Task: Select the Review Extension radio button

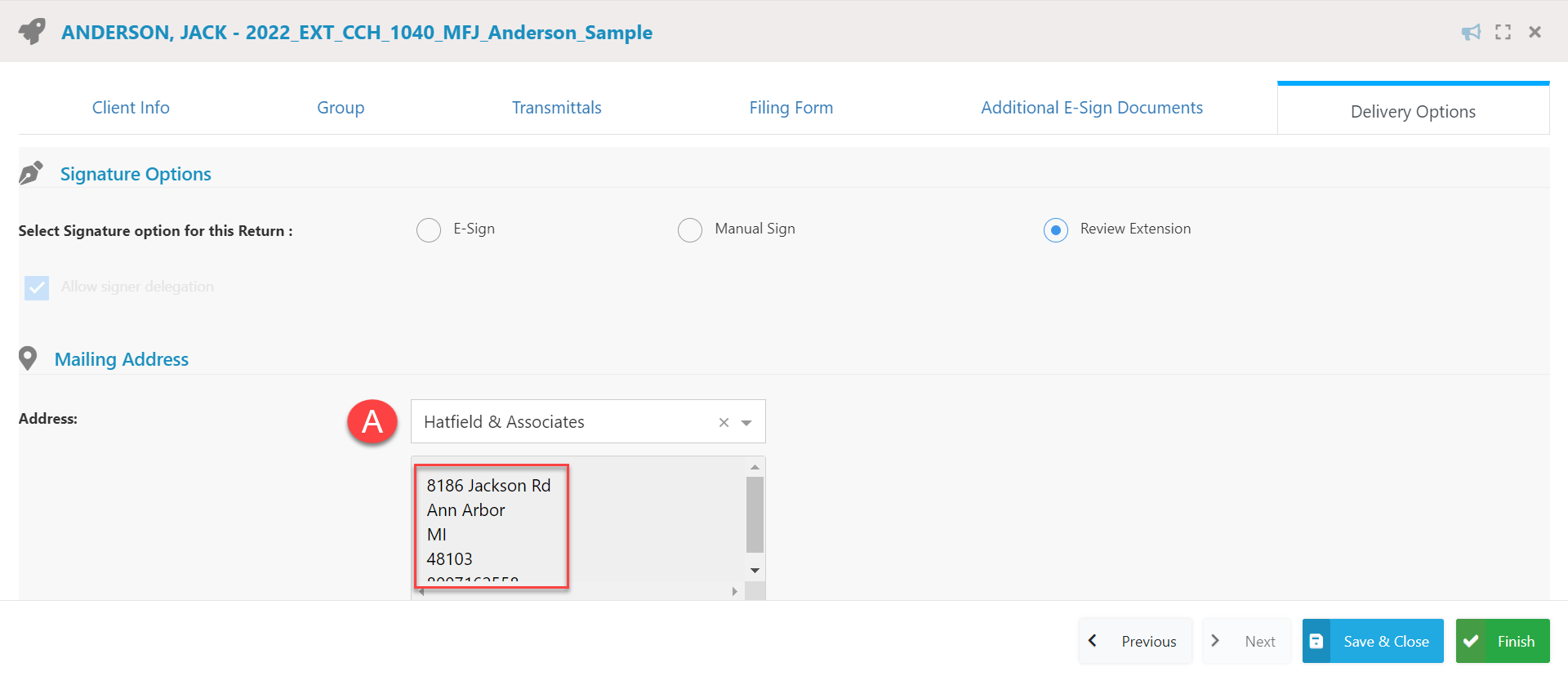Action: click(1056, 230)
